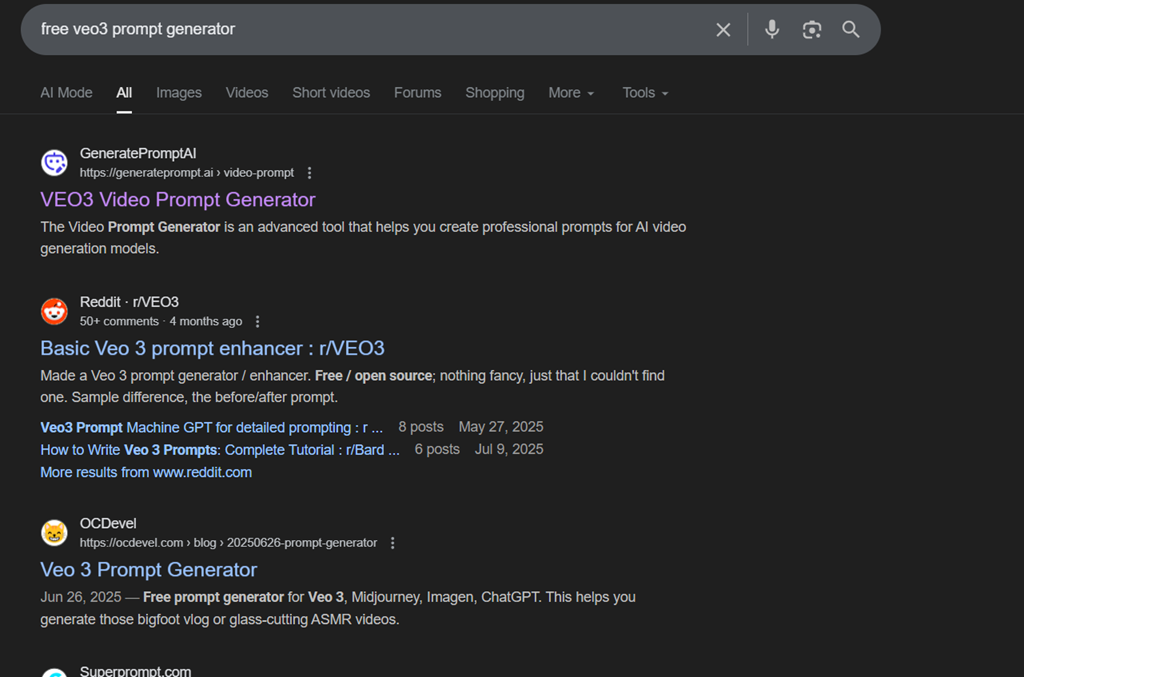Open the Short videos tab
Screen dimensions: 1152x677
coord(331,93)
